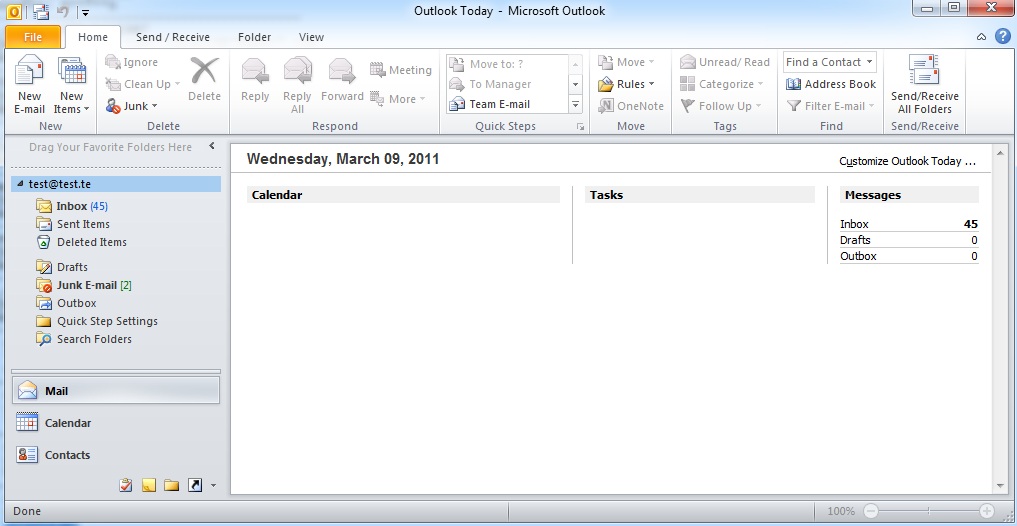Switch to Calendar view
Viewport: 1017px width, 526px height.
click(116, 423)
